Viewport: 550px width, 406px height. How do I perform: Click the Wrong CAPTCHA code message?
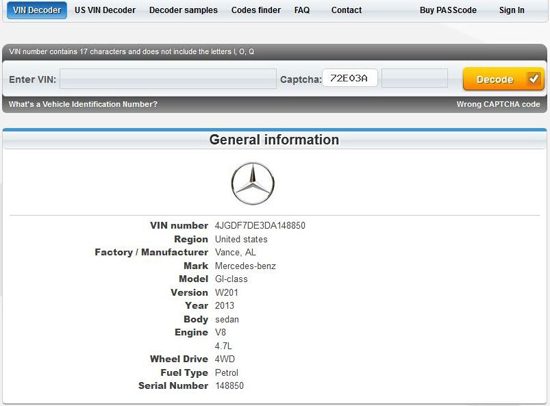tap(498, 104)
